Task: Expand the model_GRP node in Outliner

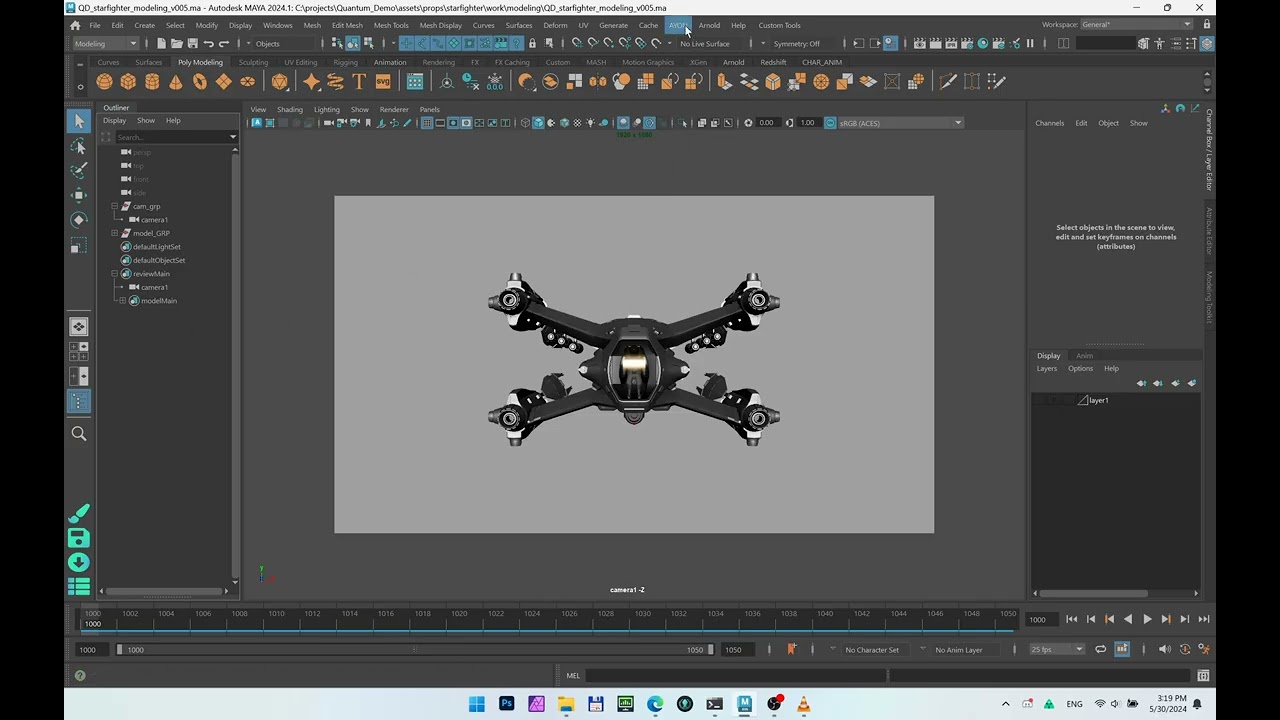Action: pyautogui.click(x=115, y=233)
